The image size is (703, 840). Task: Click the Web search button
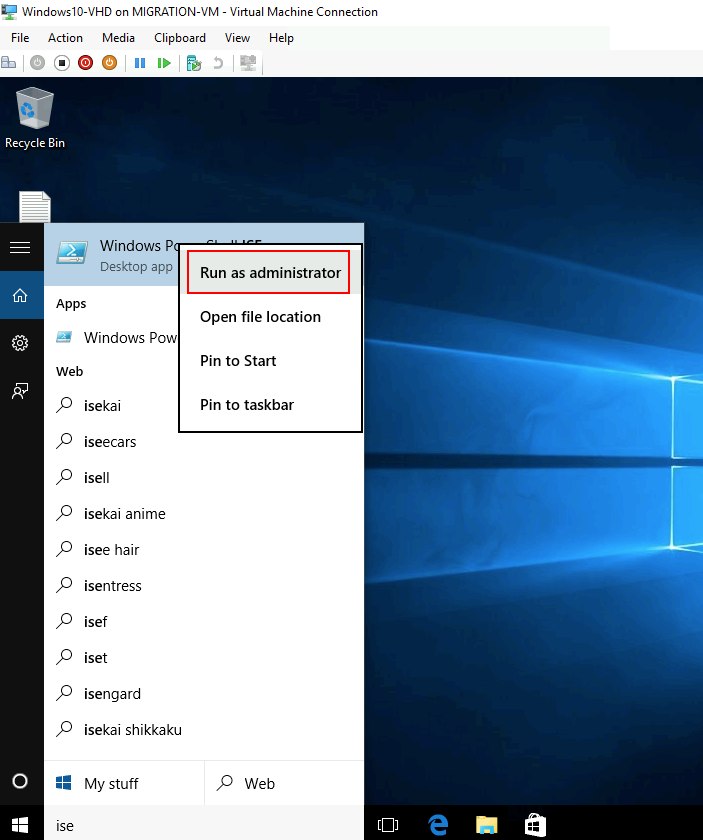[x=284, y=783]
